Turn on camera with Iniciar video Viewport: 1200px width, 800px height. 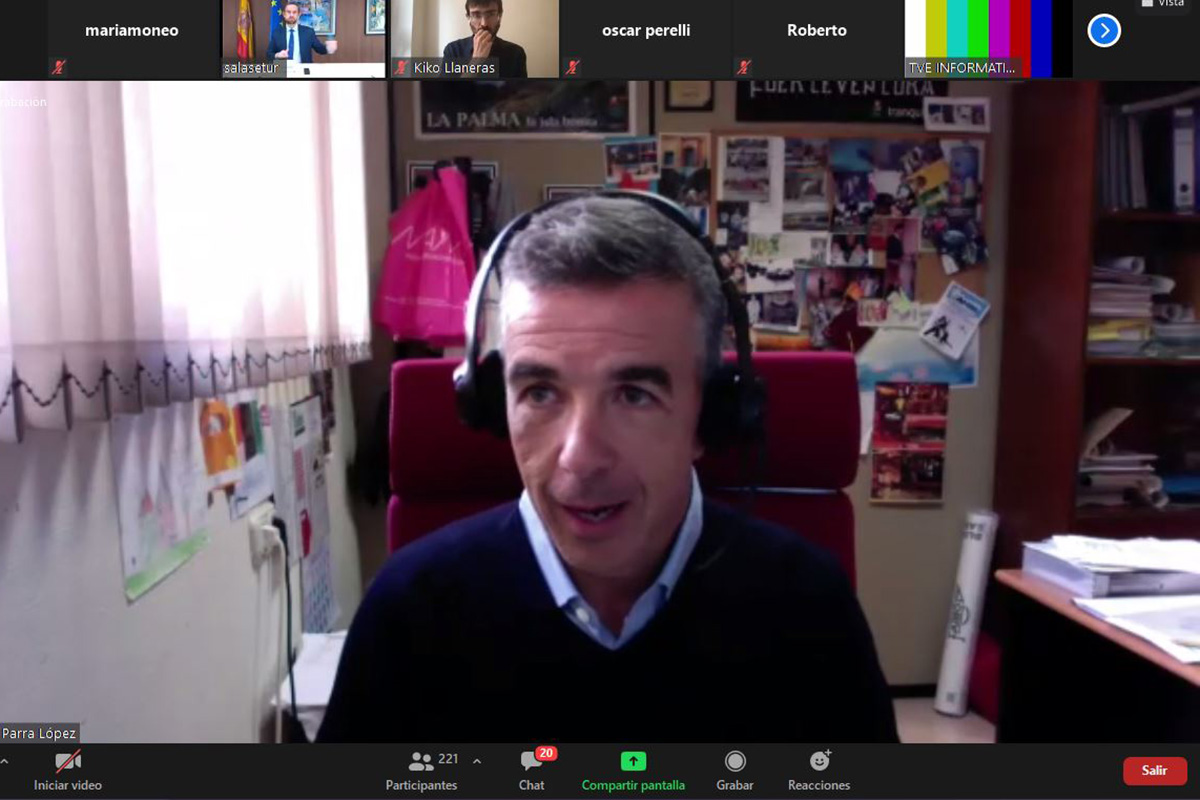point(68,762)
